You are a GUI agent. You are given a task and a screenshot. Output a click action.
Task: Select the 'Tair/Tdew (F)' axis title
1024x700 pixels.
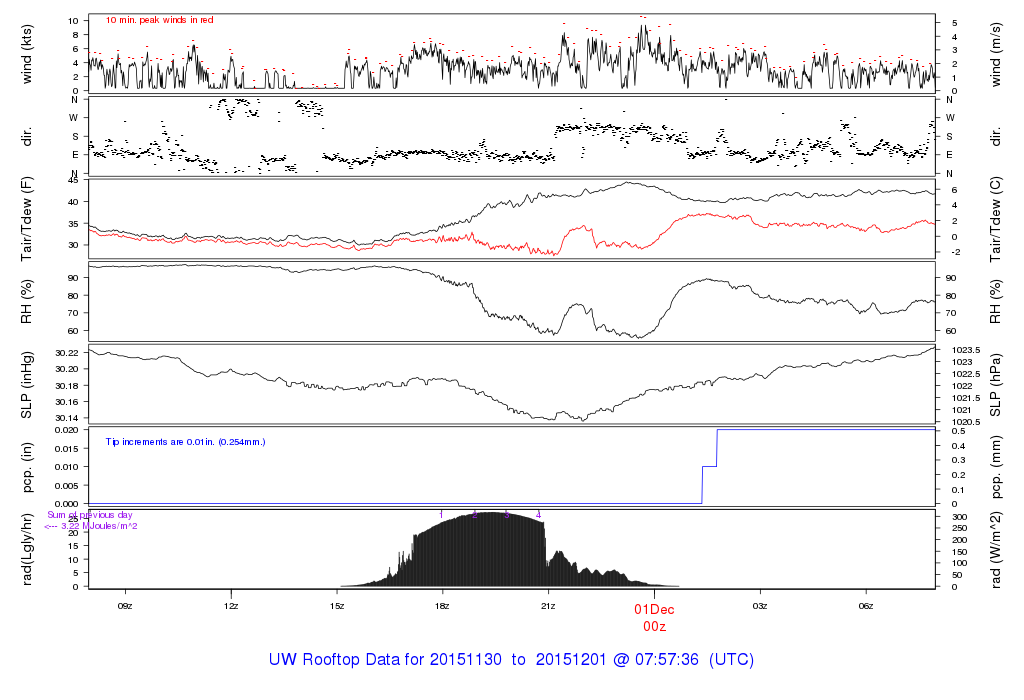click(27, 220)
